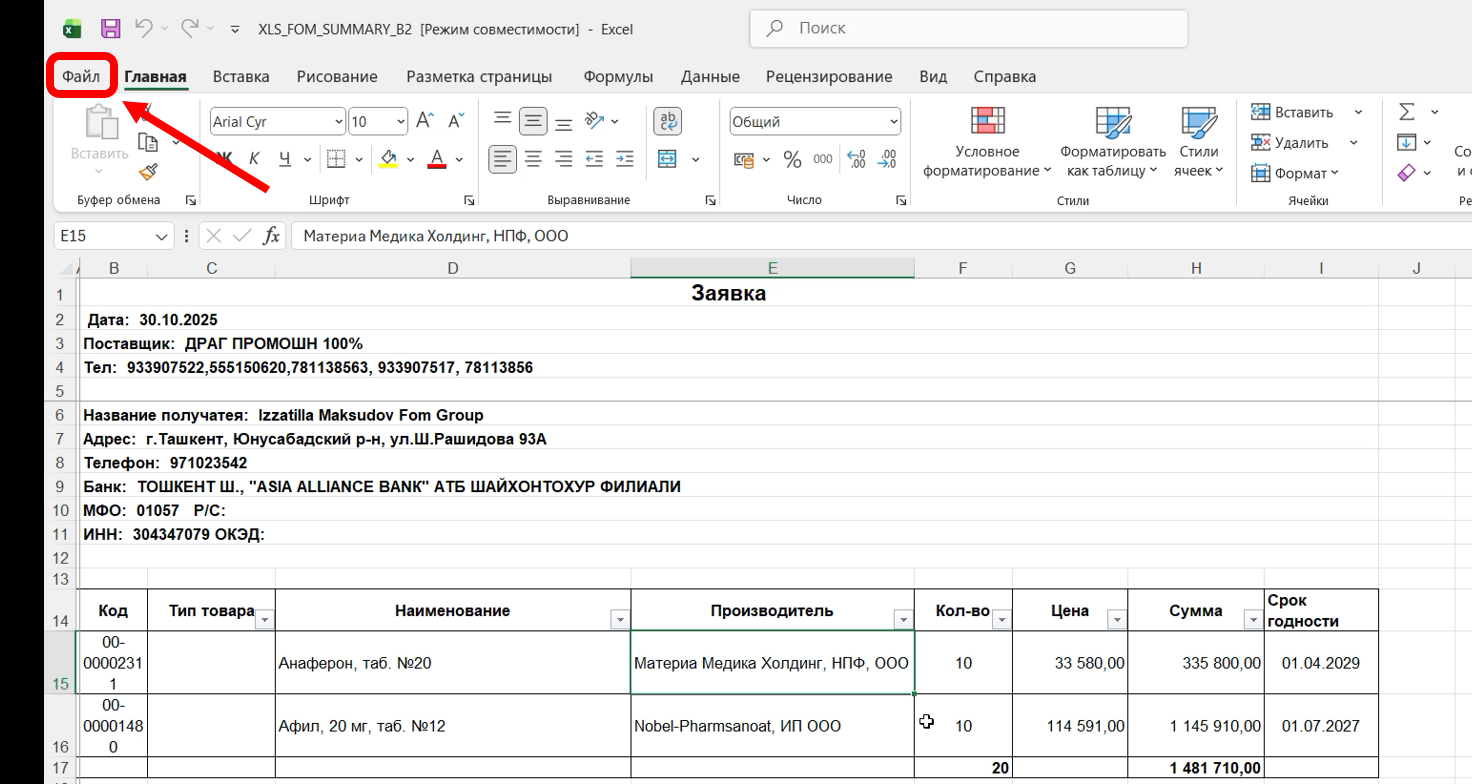1472x784 pixels.
Task: Toggle wrap text button
Action: click(667, 121)
